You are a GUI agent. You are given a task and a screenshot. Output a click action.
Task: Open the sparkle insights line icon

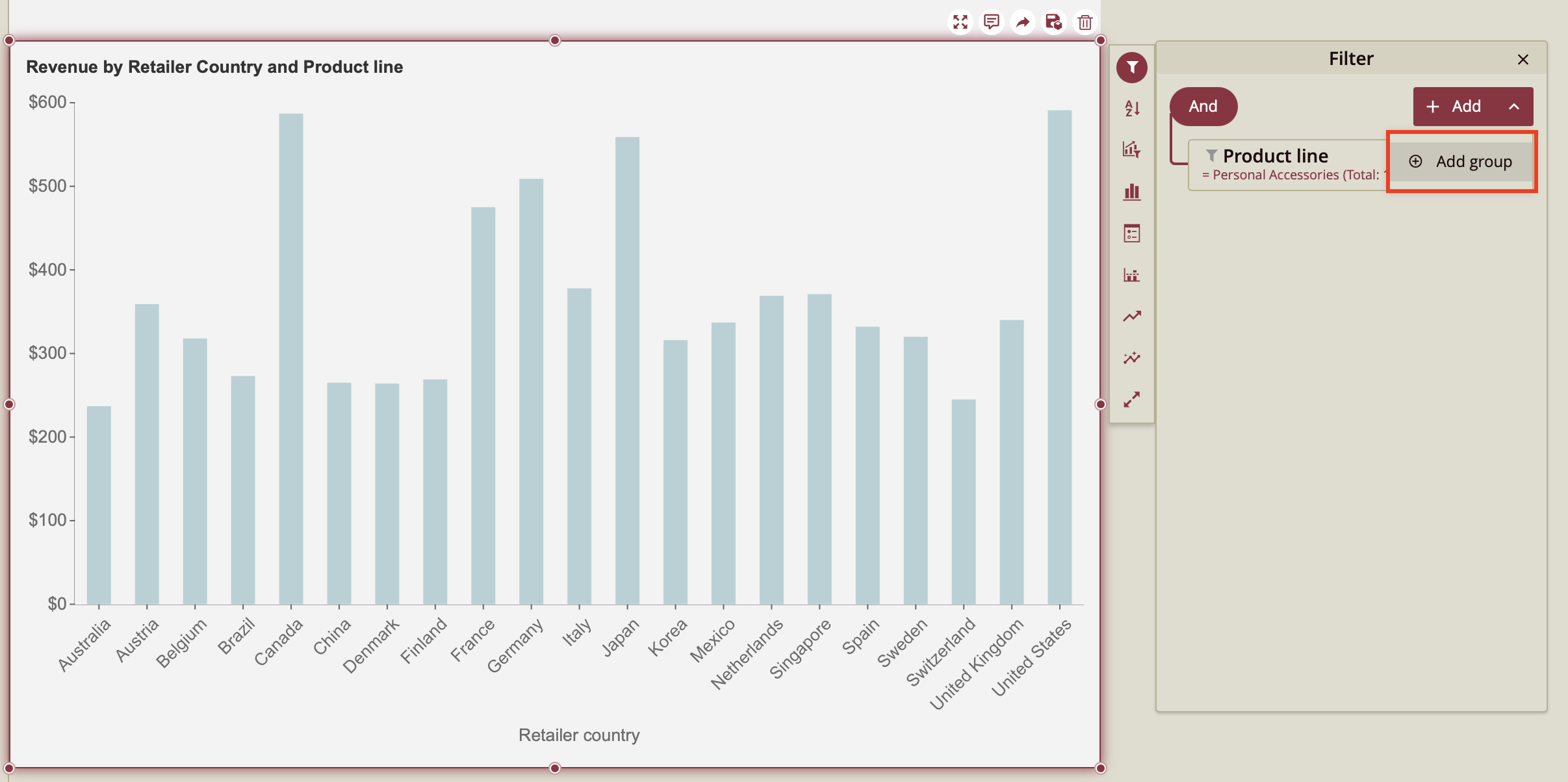click(1132, 358)
